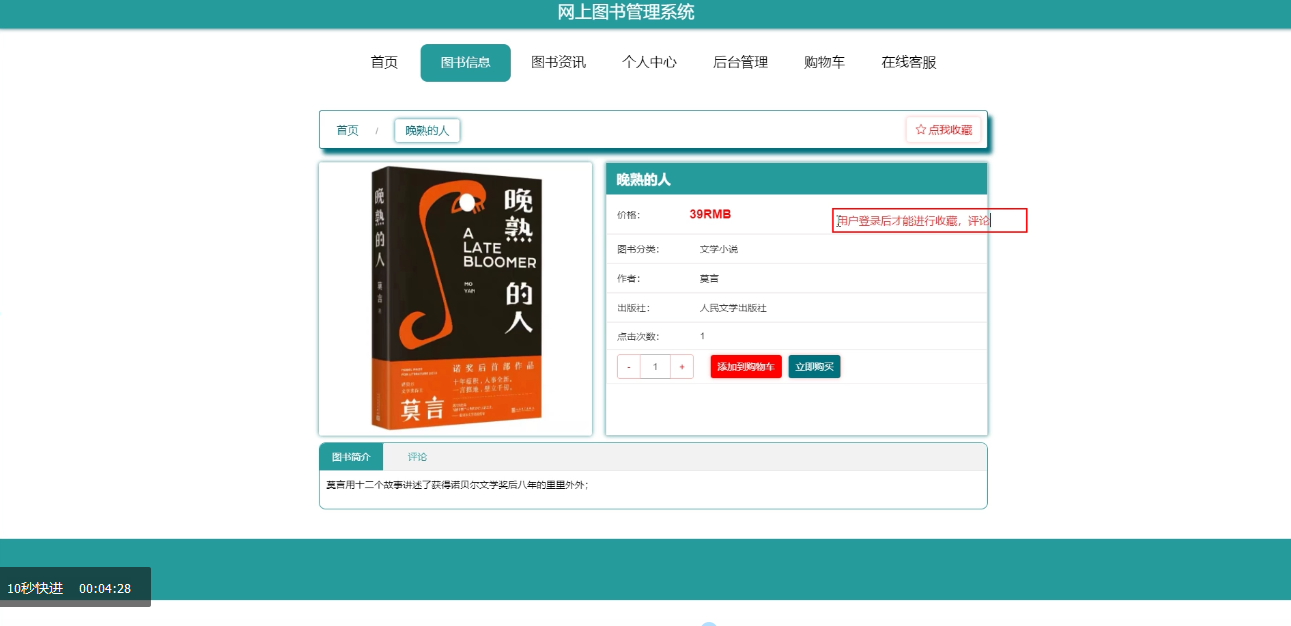1291x626 pixels.
Task: Click the author value 莫言
Action: pyautogui.click(x=709, y=278)
